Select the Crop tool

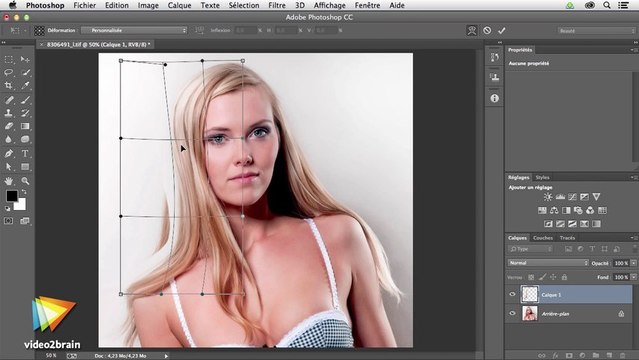pyautogui.click(x=9, y=85)
